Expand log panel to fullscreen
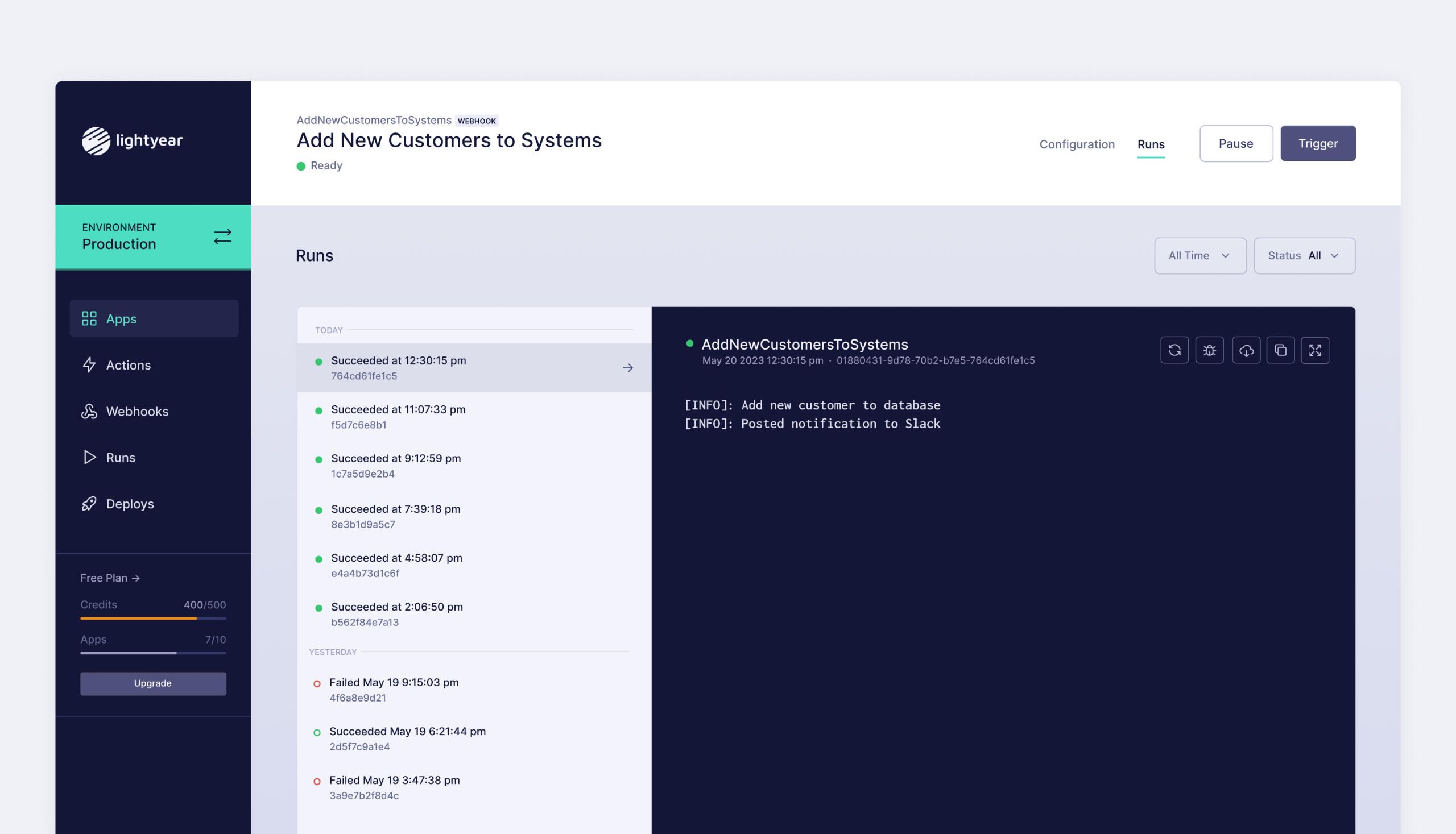Viewport: 1456px width, 834px height. click(1314, 350)
